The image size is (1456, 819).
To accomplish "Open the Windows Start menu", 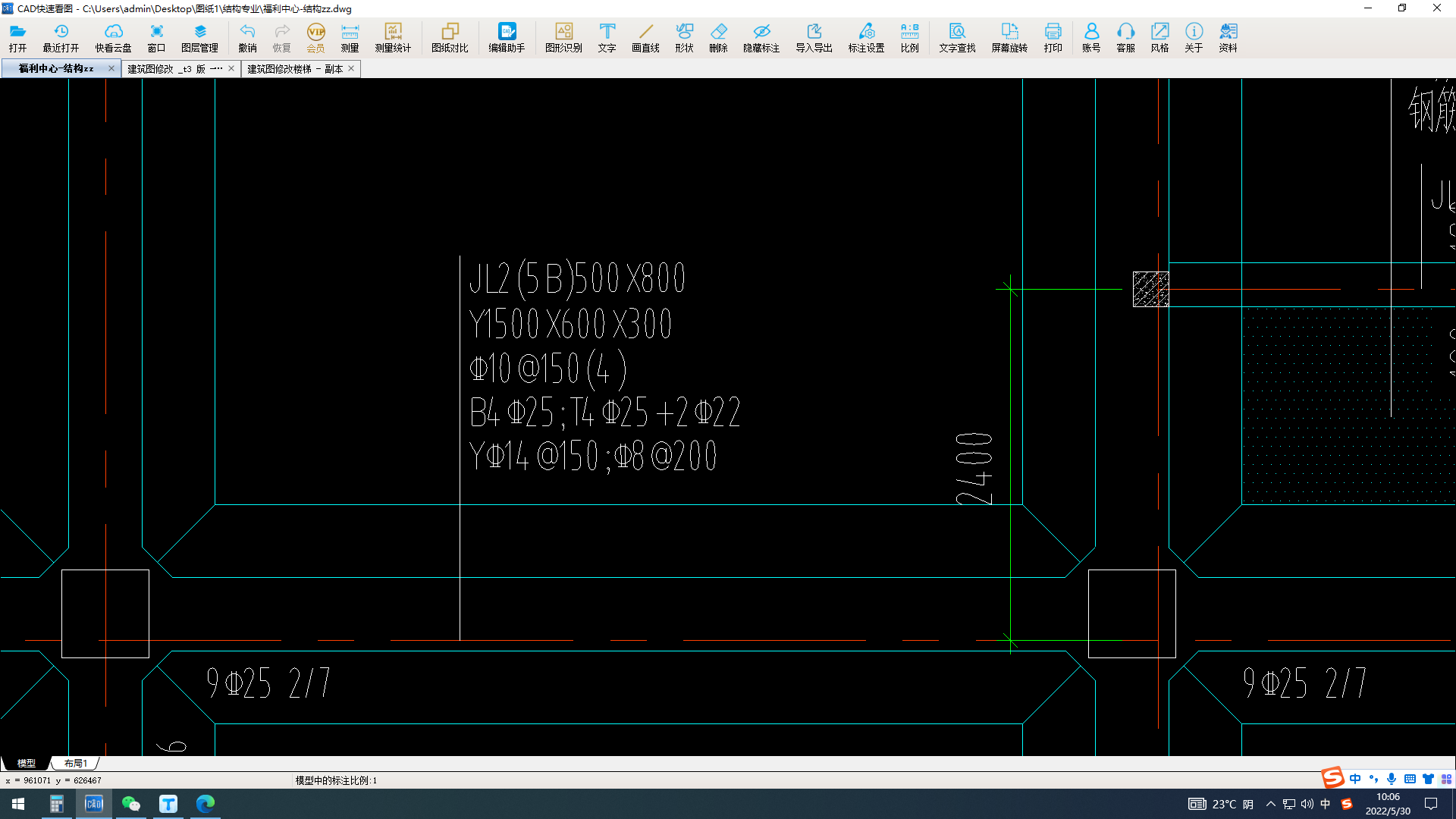I will [18, 804].
